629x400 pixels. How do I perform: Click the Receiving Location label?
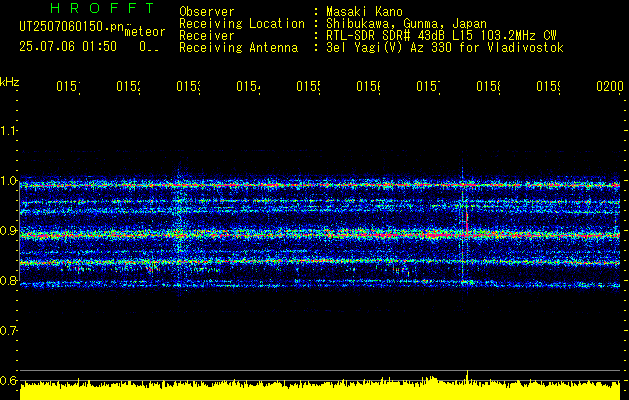coord(242,24)
